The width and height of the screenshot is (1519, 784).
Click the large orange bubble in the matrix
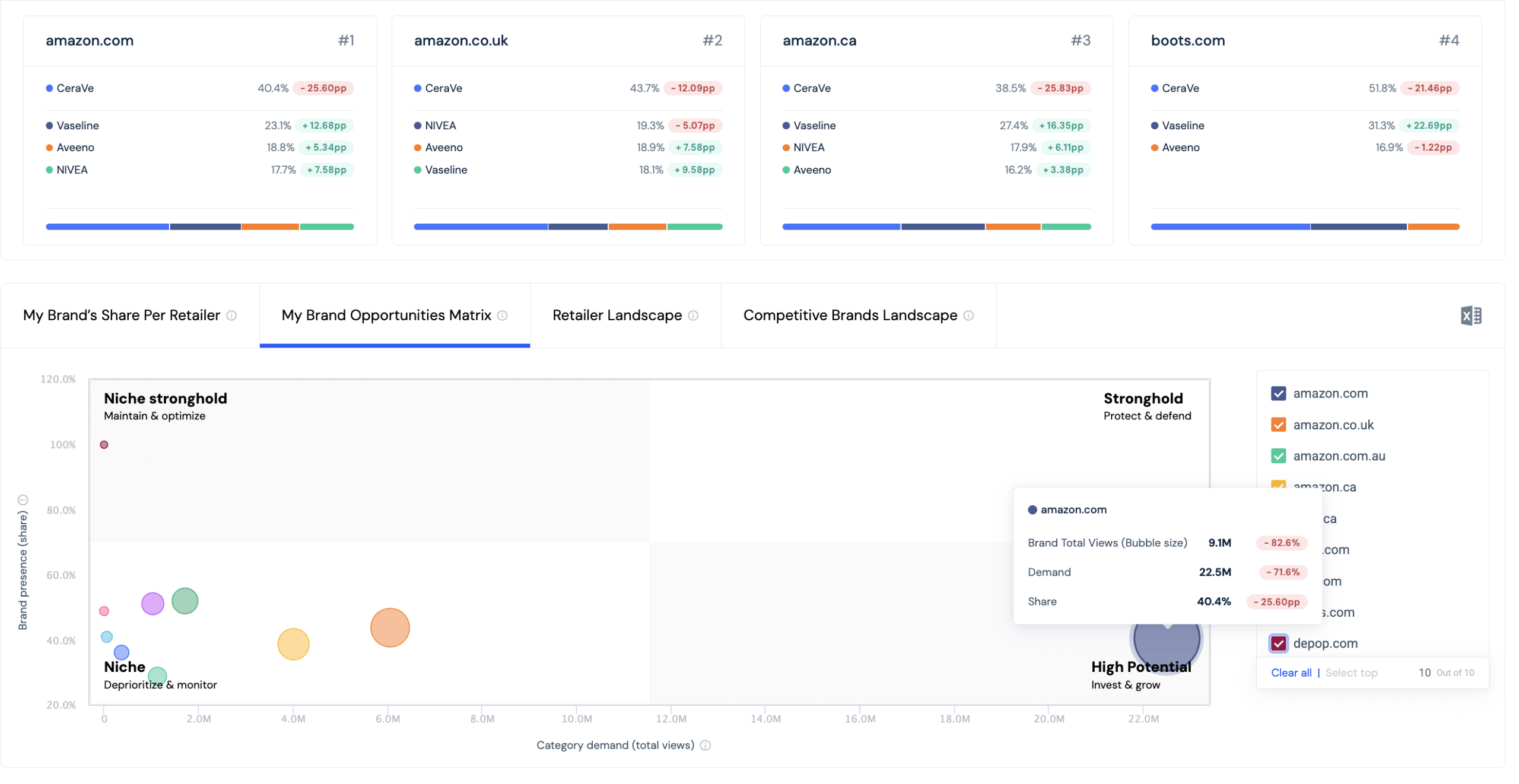coord(389,627)
